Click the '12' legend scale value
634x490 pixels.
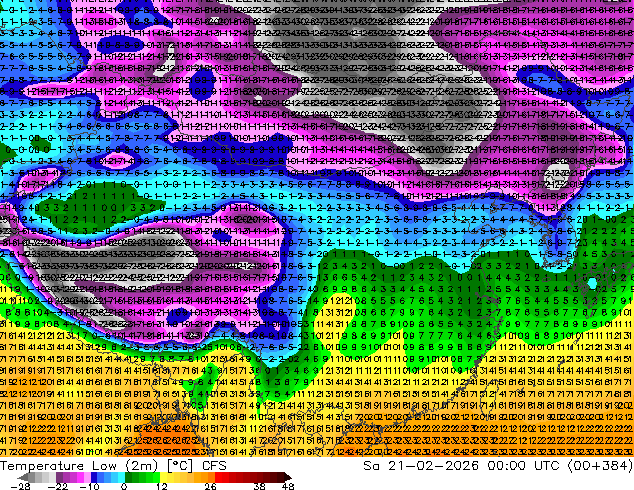click(x=162, y=486)
